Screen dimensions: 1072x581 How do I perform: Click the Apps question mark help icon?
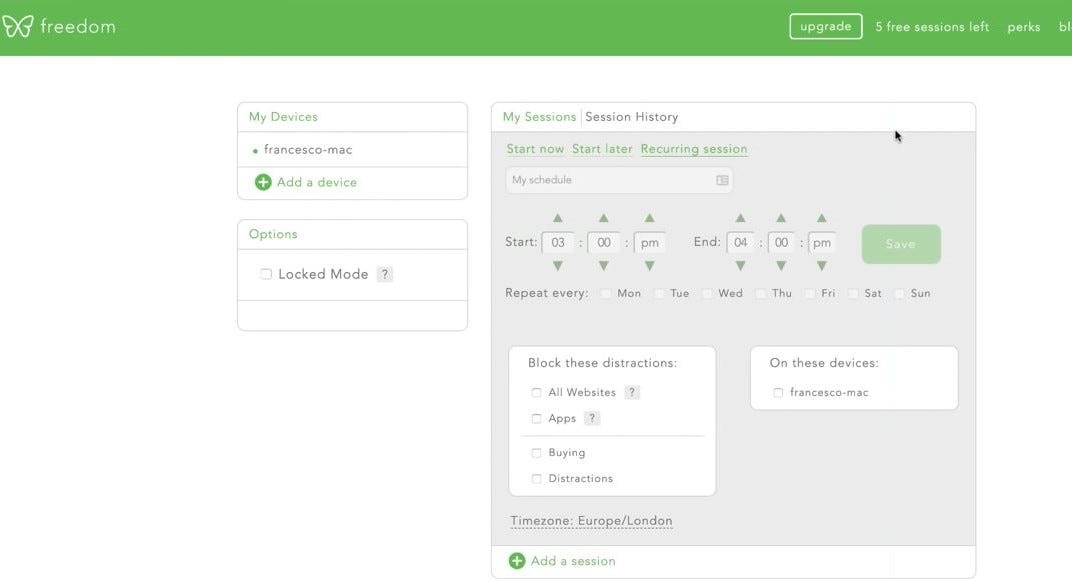[x=592, y=418]
